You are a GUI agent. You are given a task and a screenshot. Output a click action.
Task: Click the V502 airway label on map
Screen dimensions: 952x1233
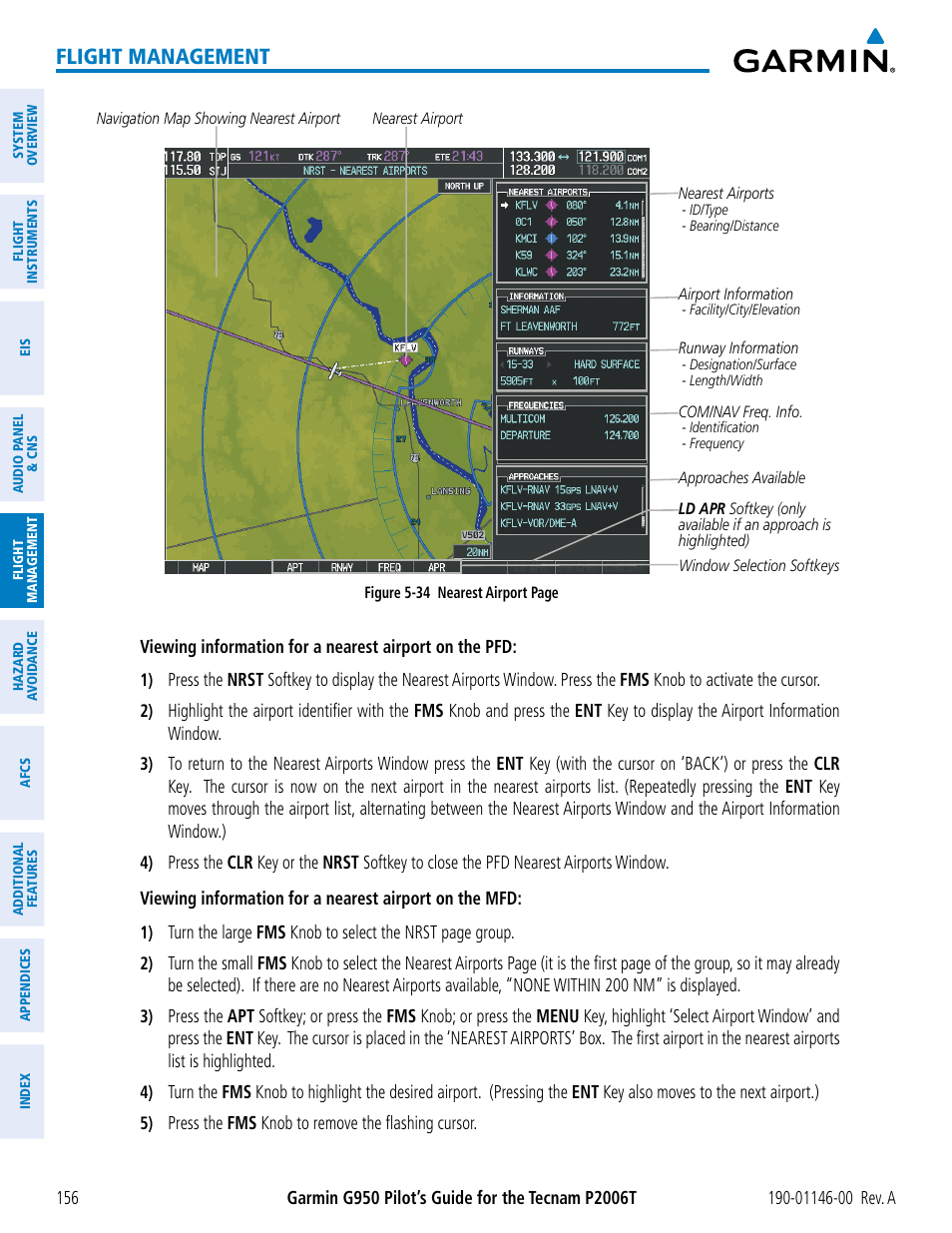[x=472, y=535]
